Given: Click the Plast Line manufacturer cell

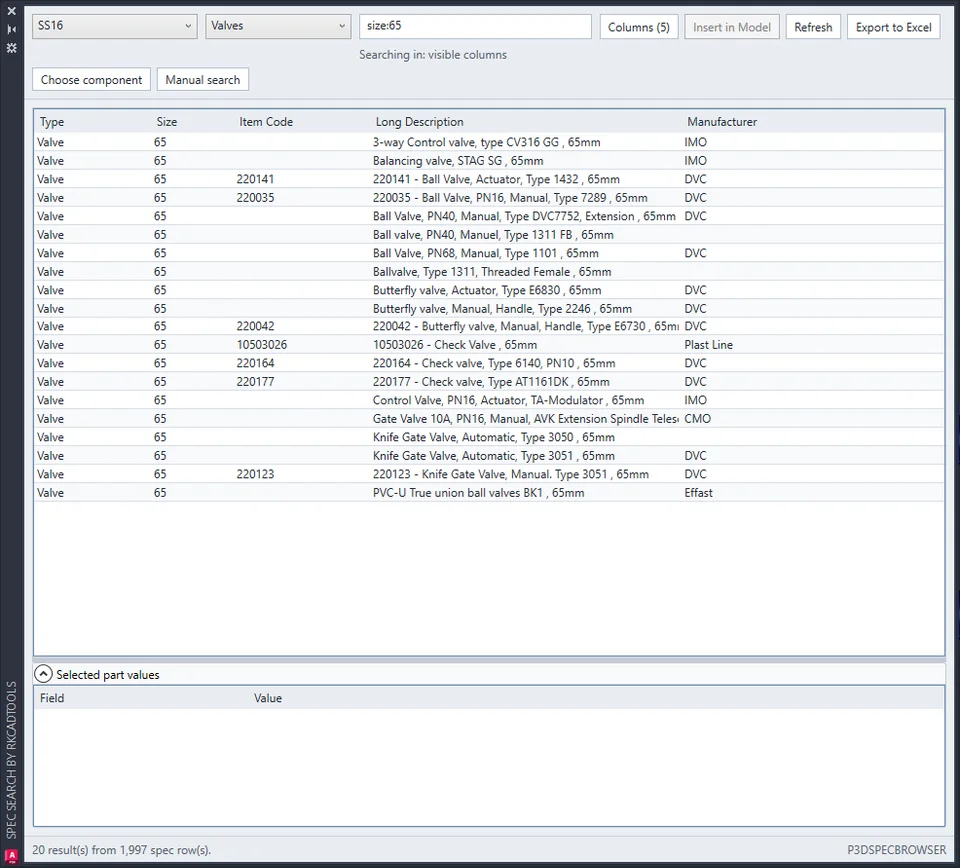Looking at the screenshot, I should tap(708, 345).
